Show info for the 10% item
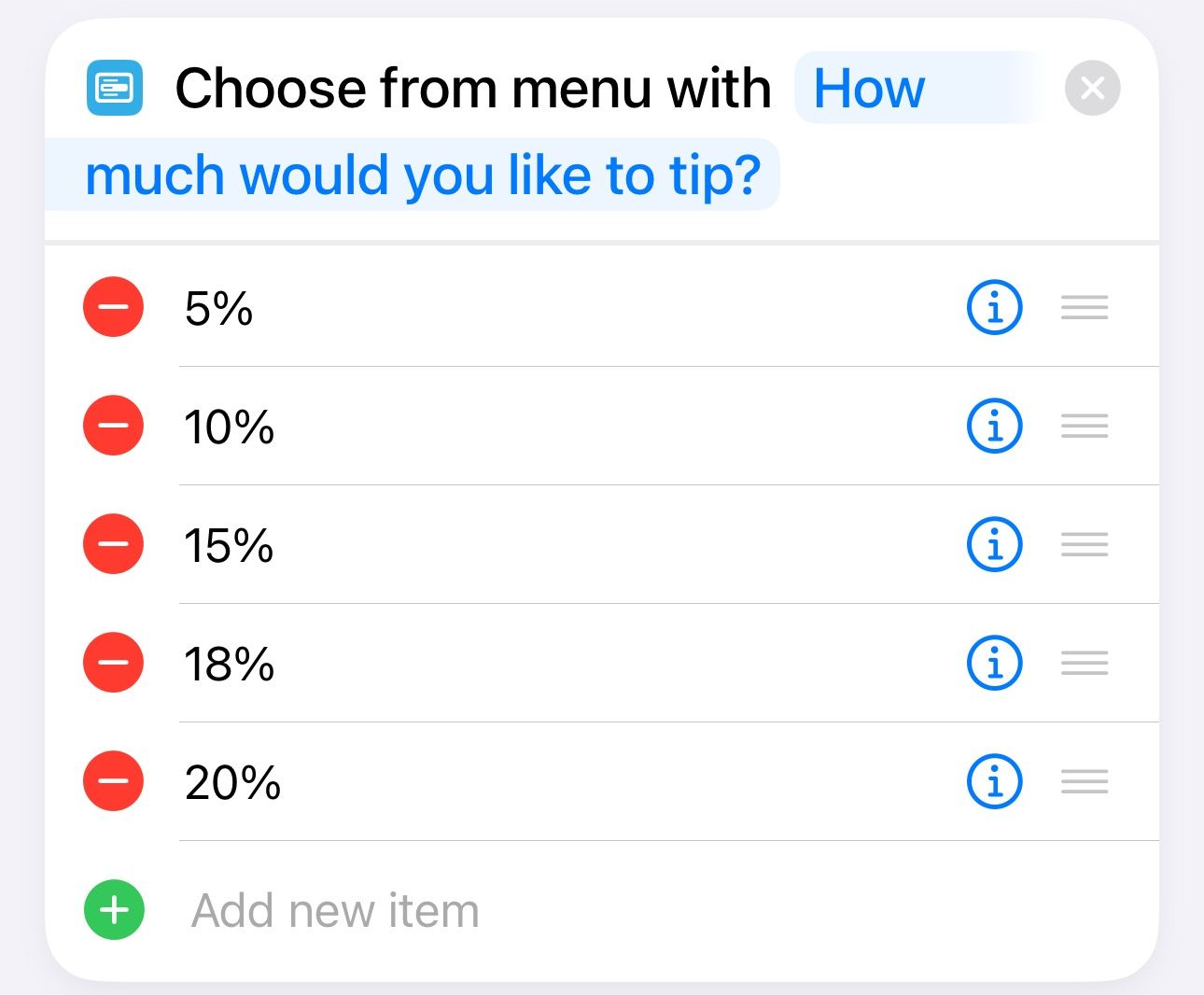This screenshot has height=995, width=1204. [x=994, y=426]
